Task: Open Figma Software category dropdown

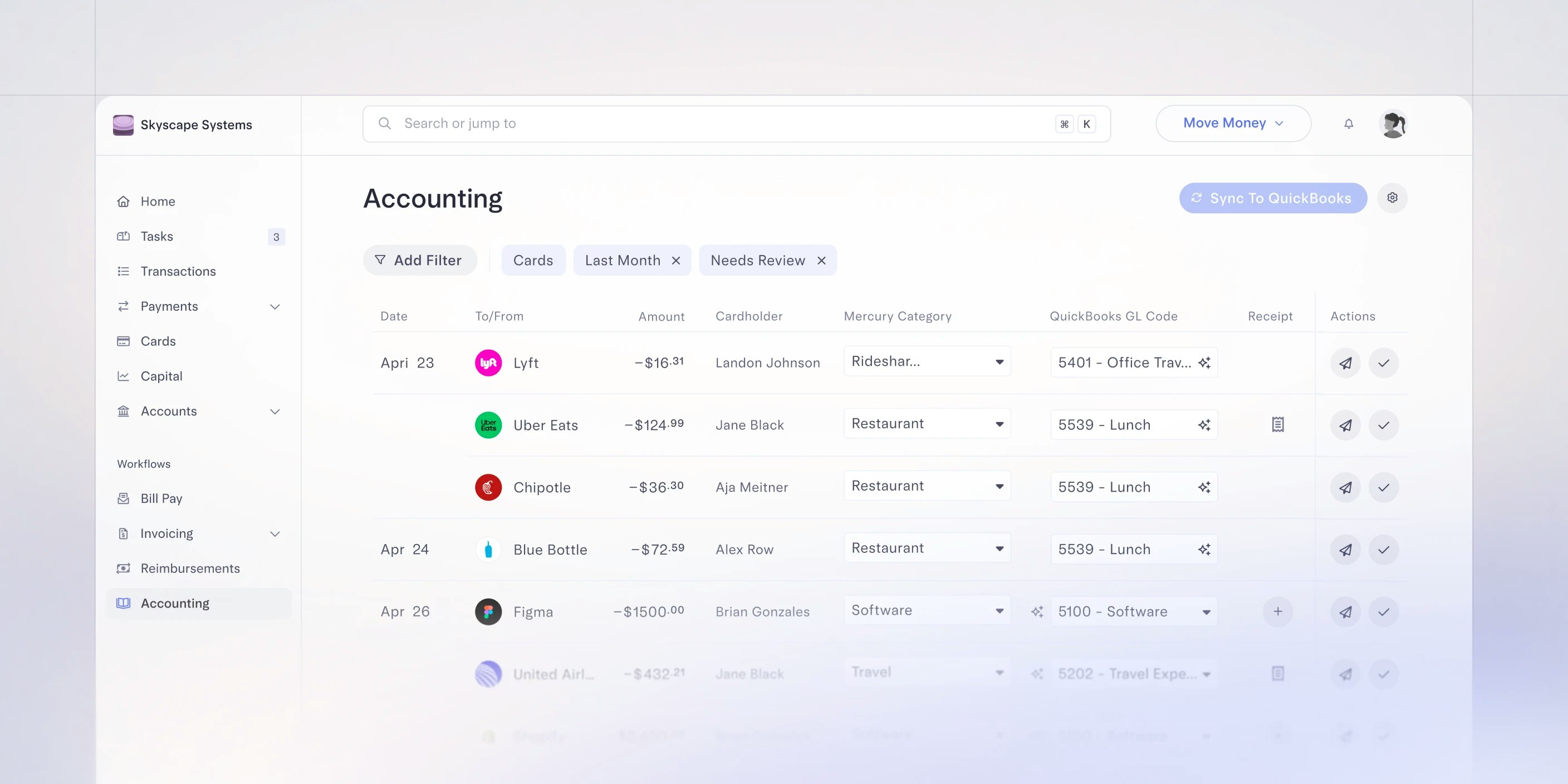Action: pyautogui.click(x=927, y=610)
